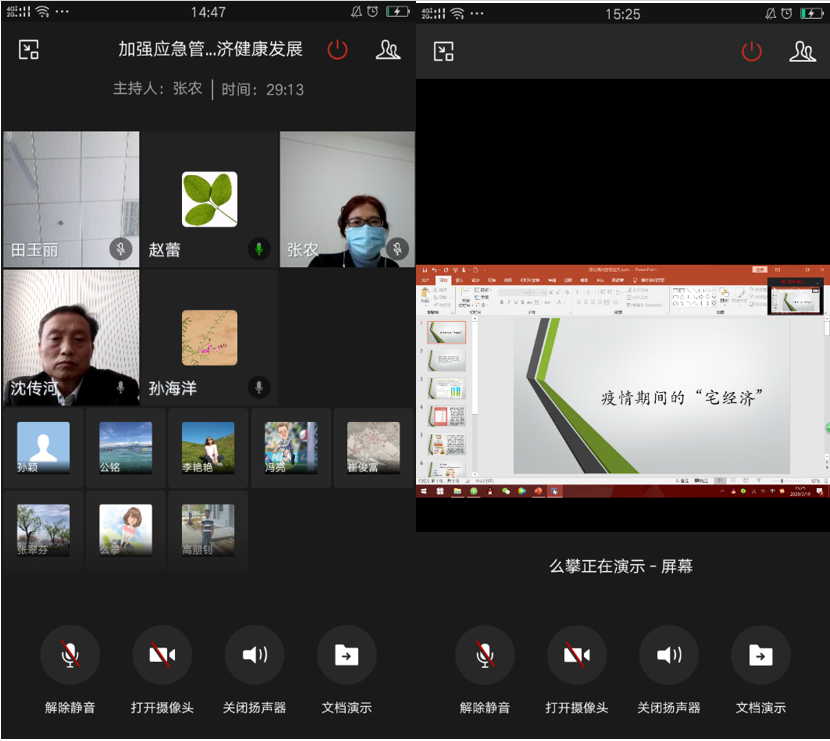Tap the red power icon beside the meeting title
Image resolution: width=830 pixels, height=741 pixels.
[338, 50]
